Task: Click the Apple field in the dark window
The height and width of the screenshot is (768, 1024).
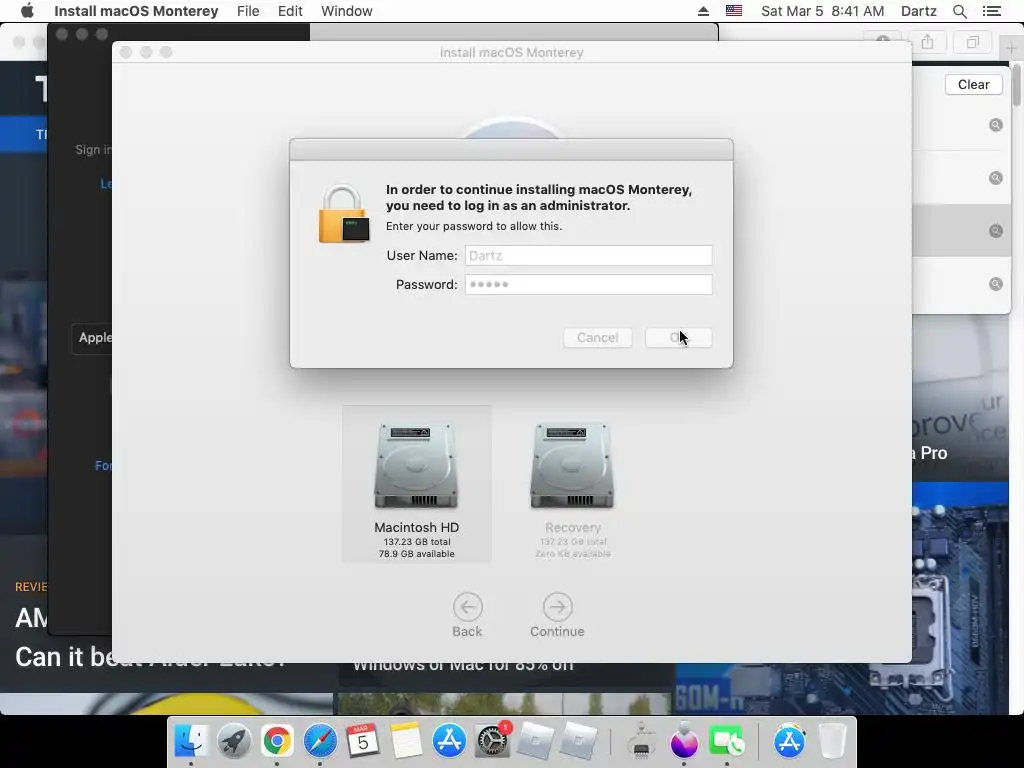Action: pos(91,338)
